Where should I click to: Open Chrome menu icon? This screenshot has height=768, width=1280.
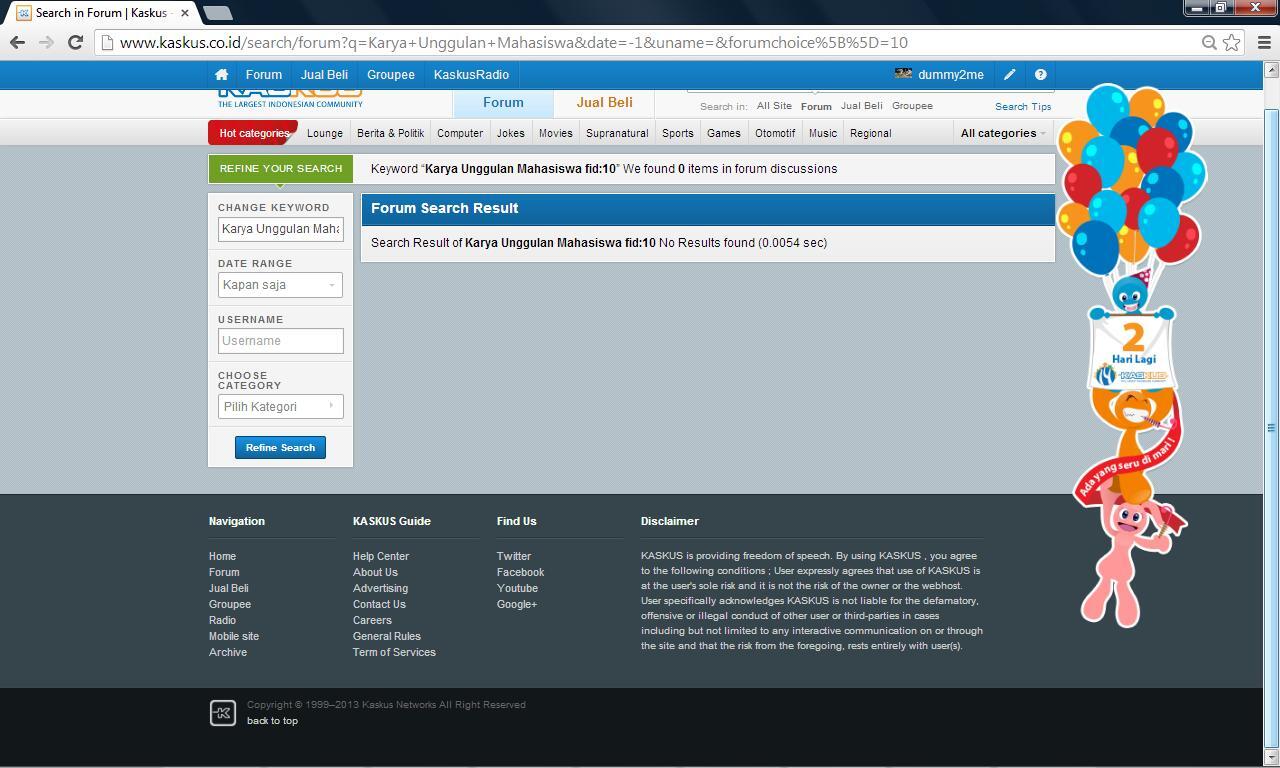pyautogui.click(x=1263, y=42)
